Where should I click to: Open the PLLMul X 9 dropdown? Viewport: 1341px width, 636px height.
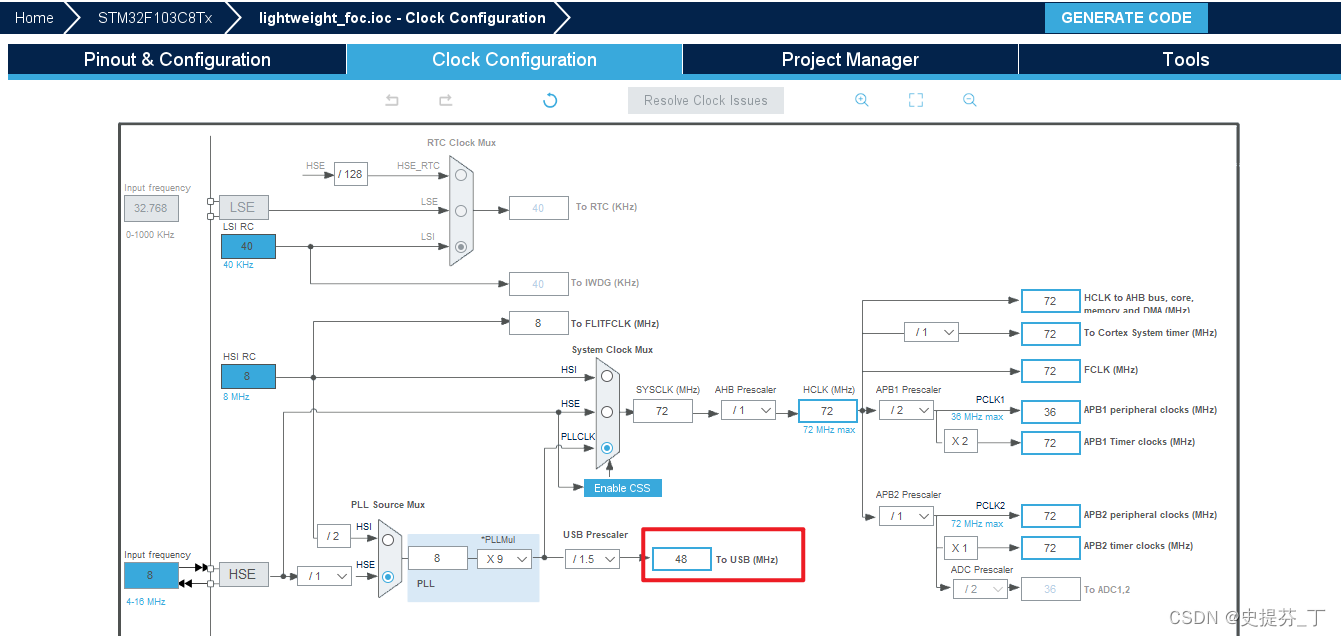click(504, 559)
